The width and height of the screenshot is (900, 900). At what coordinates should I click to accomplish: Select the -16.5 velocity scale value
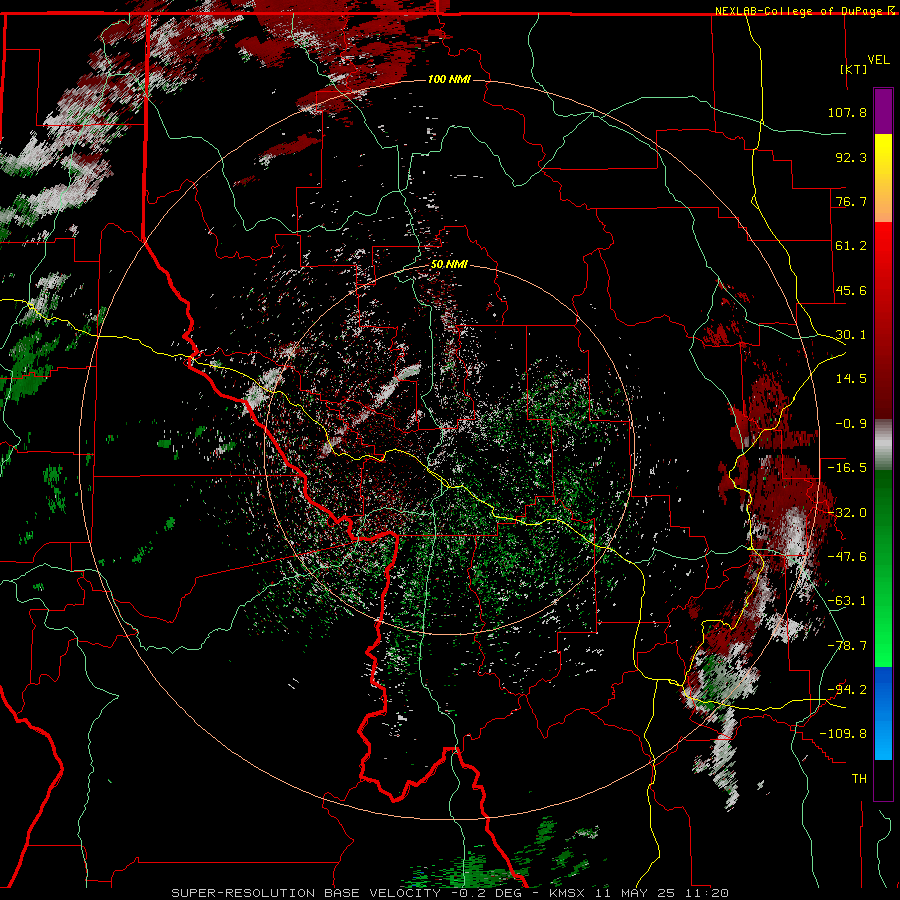847,468
